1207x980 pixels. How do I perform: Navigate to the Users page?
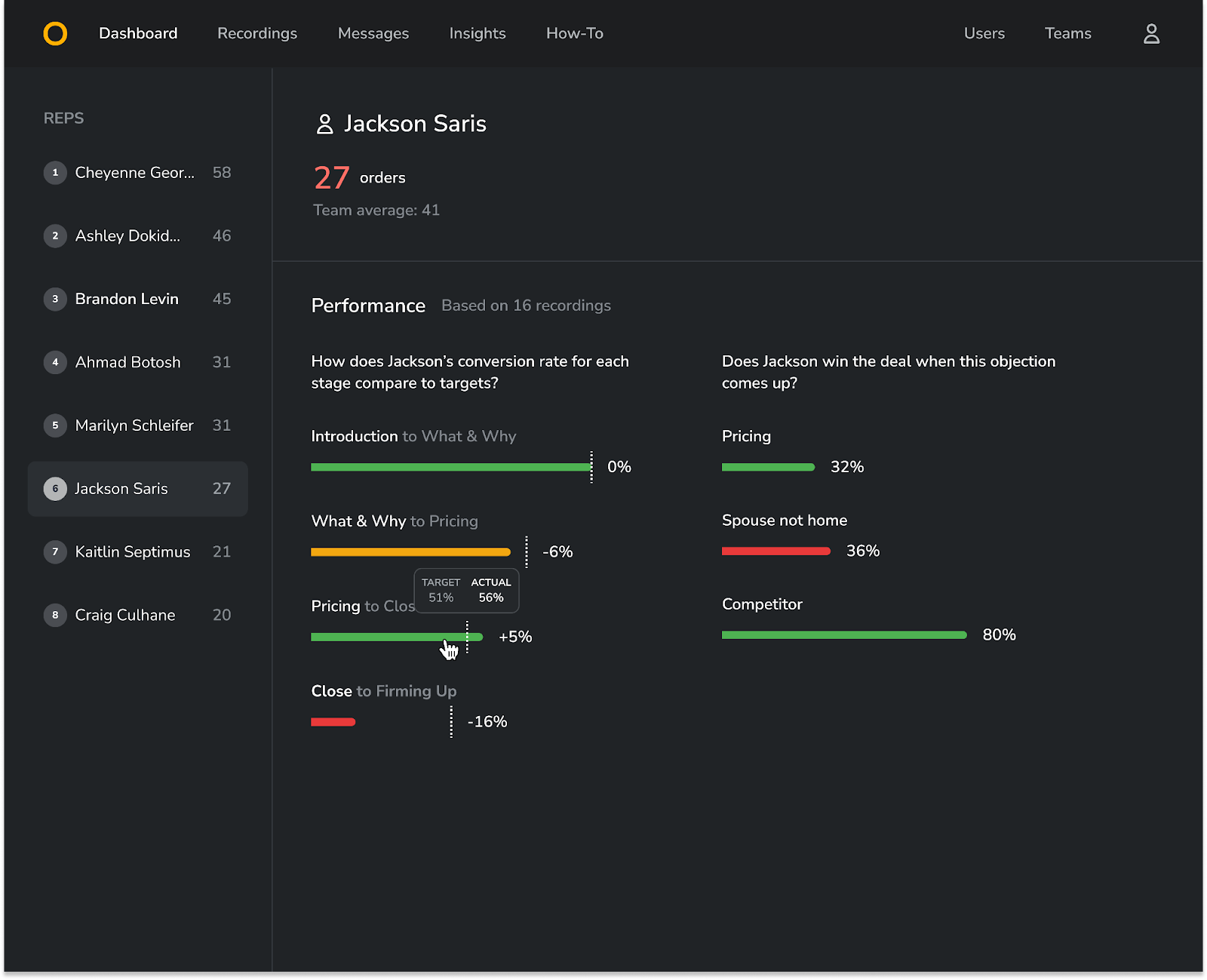984,33
